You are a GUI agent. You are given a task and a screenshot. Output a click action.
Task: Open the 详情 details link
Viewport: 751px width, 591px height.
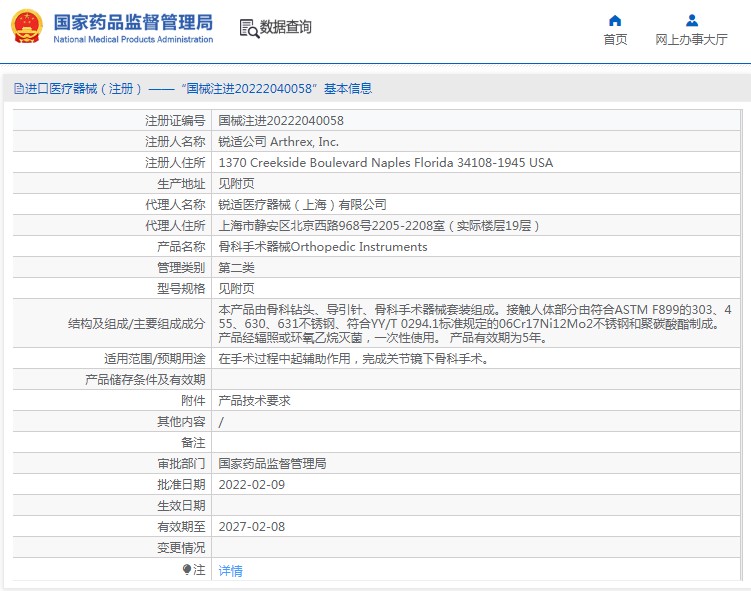(x=230, y=570)
